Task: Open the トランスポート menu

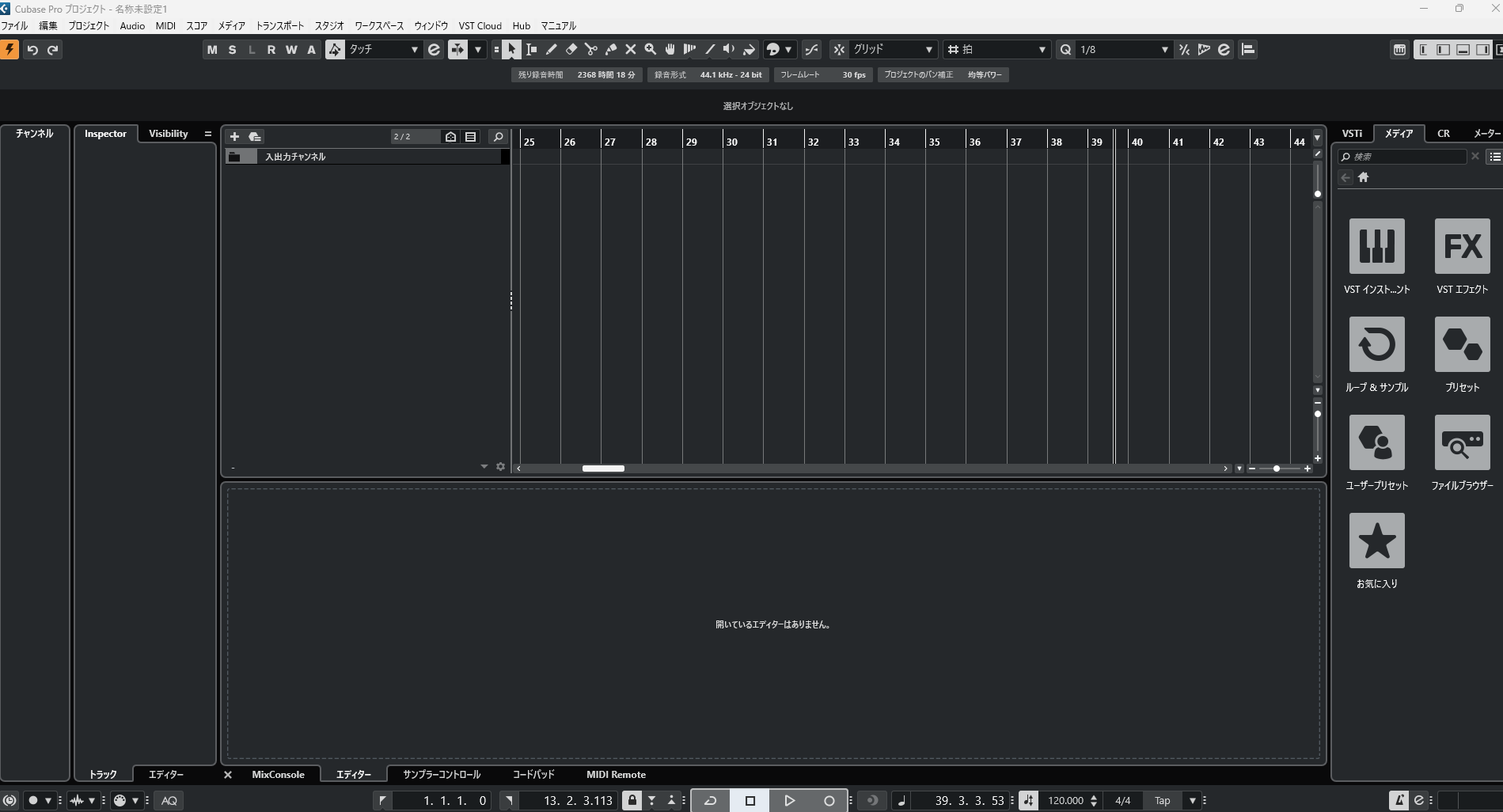Action: (x=279, y=25)
